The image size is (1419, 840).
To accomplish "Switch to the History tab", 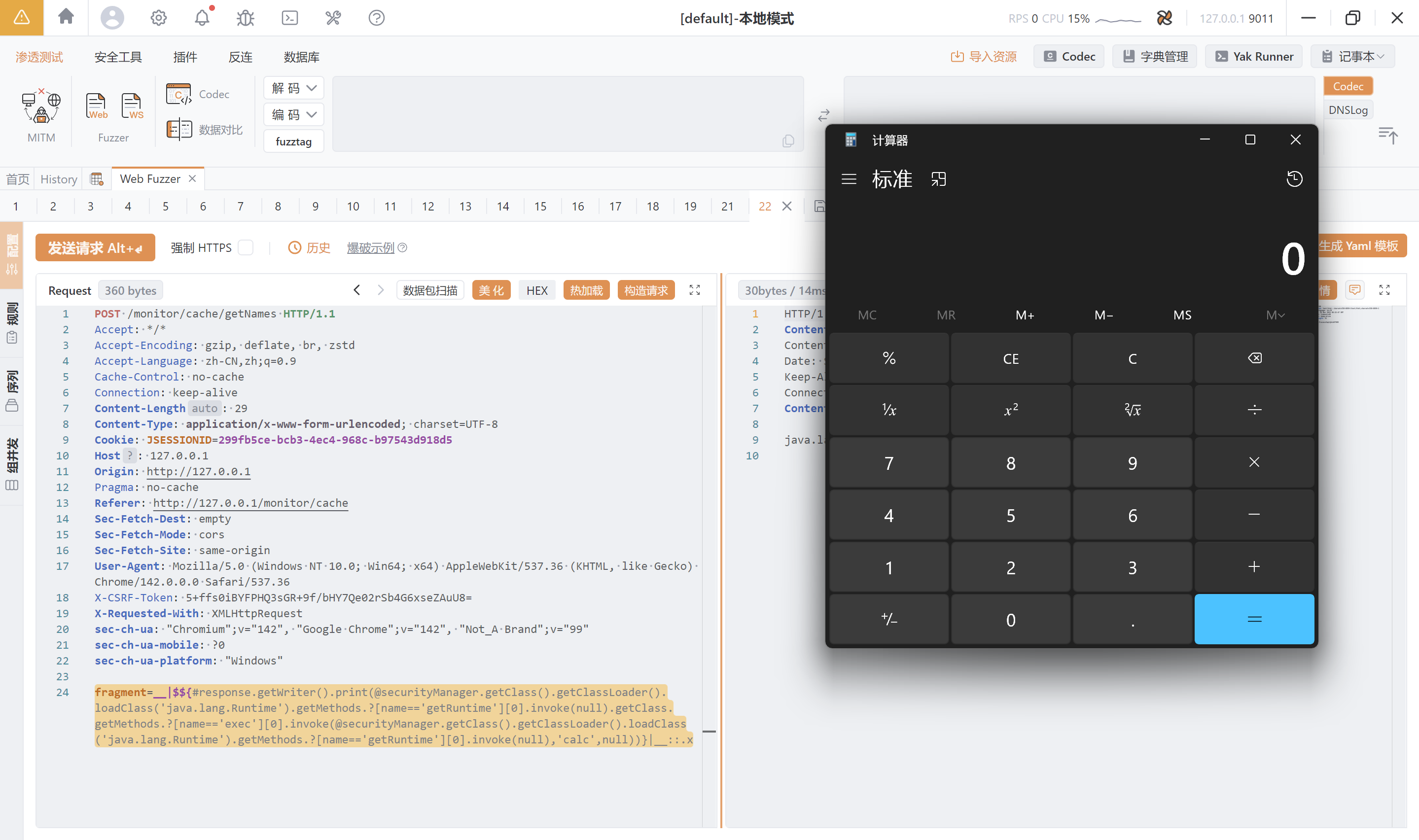I will point(58,179).
